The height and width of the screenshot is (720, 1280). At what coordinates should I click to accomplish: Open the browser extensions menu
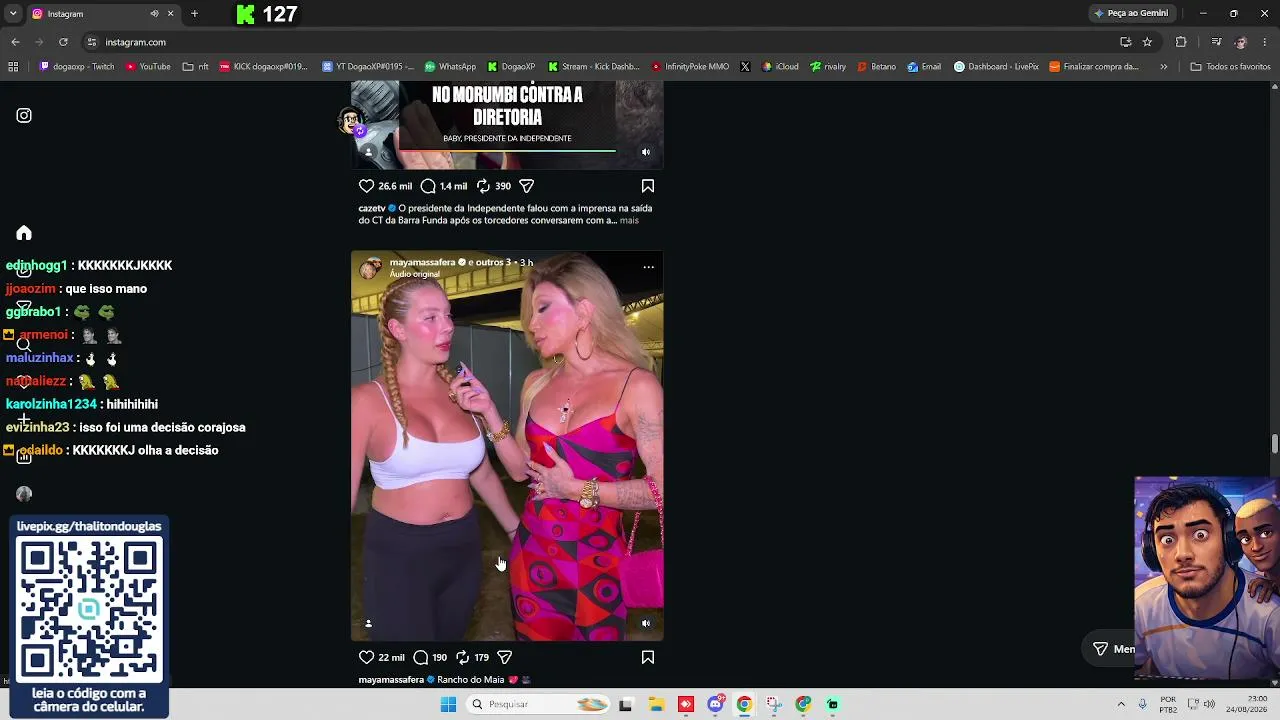[1181, 42]
